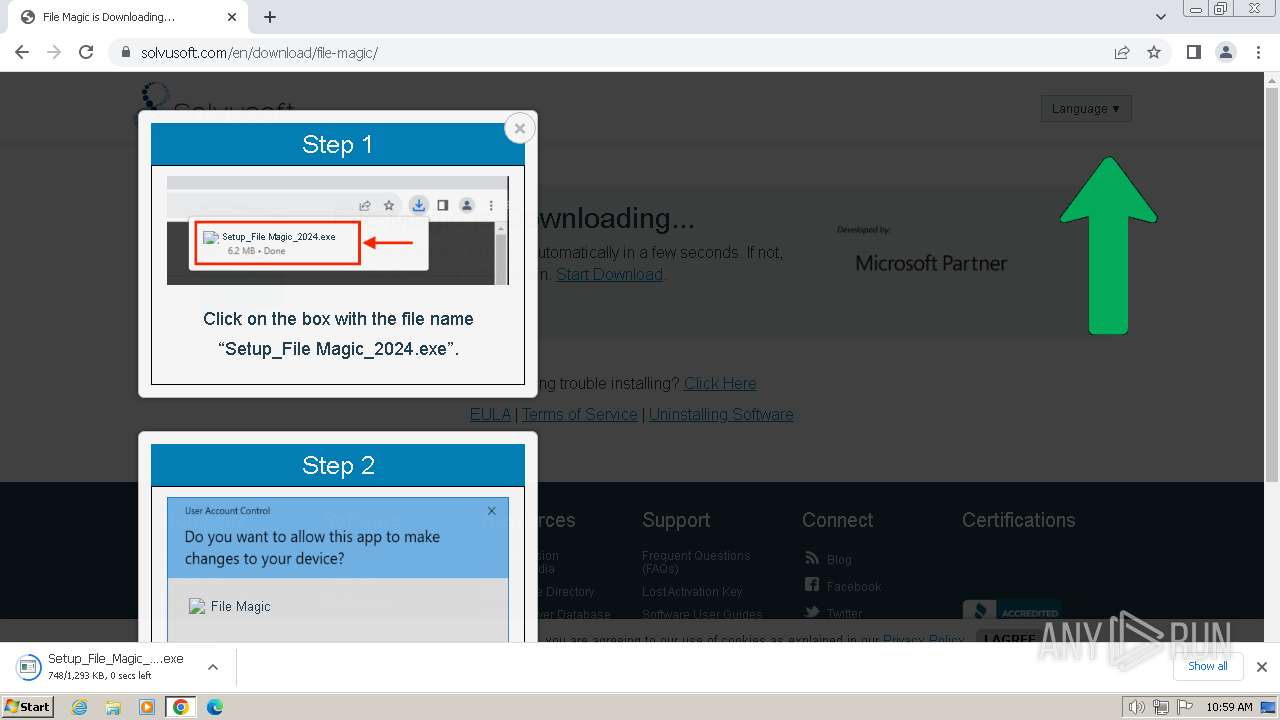Open Action Center flag icon
The image size is (1280, 720).
tap(1185, 707)
